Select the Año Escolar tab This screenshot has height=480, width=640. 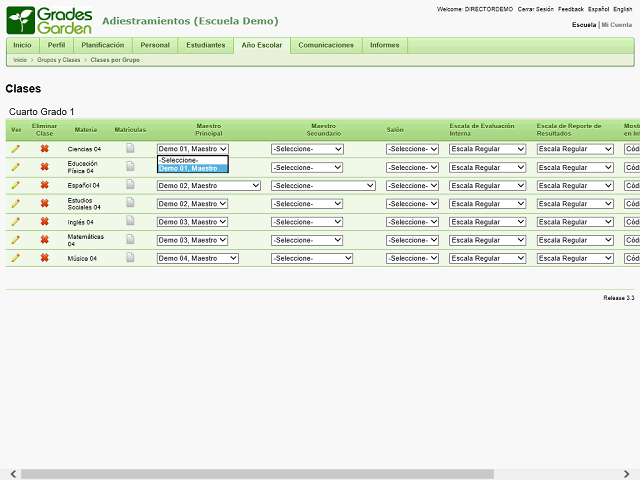click(262, 45)
